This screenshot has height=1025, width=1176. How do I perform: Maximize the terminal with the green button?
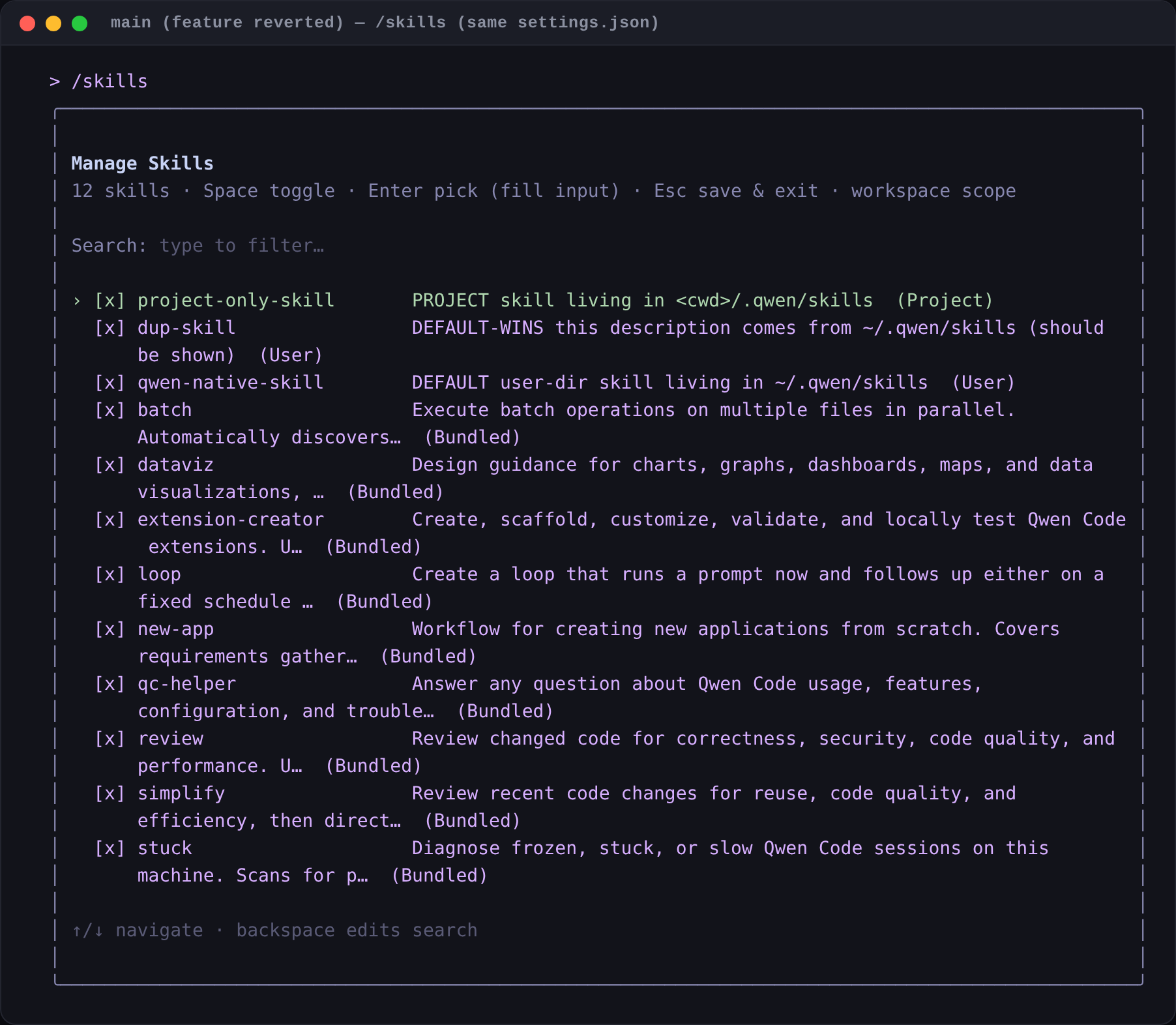click(80, 23)
